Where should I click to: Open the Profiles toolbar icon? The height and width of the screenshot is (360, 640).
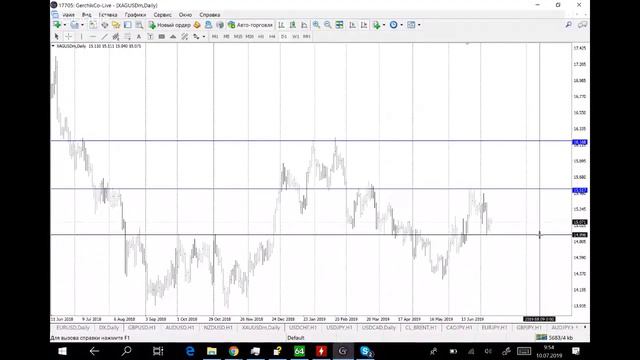(74, 25)
